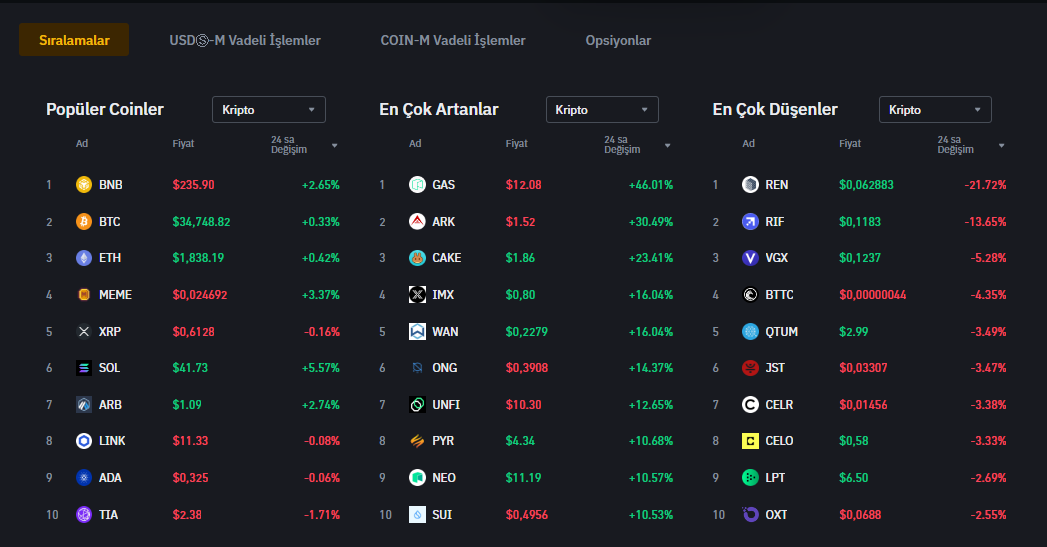Switch to USDⓈ-M Vadeli İşlemler tab
The image size is (1047, 547).
[245, 41]
